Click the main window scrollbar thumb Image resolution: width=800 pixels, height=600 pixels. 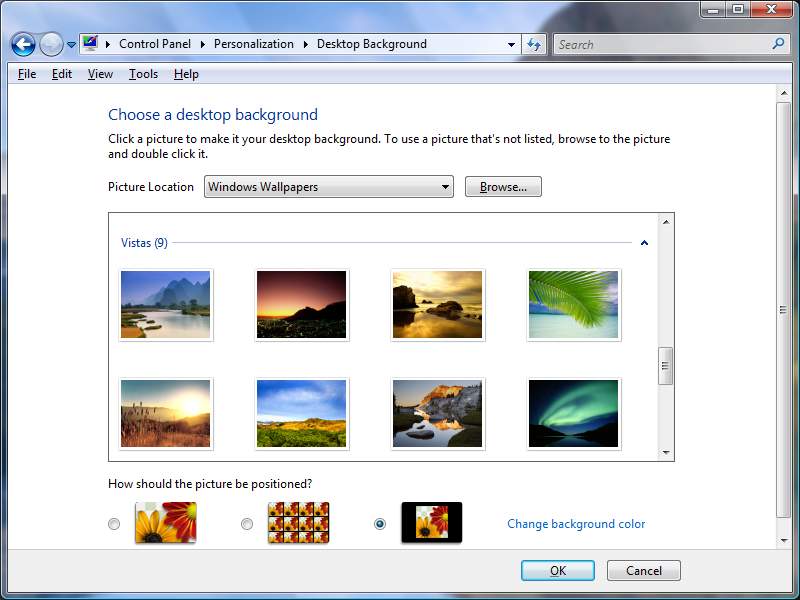click(784, 310)
